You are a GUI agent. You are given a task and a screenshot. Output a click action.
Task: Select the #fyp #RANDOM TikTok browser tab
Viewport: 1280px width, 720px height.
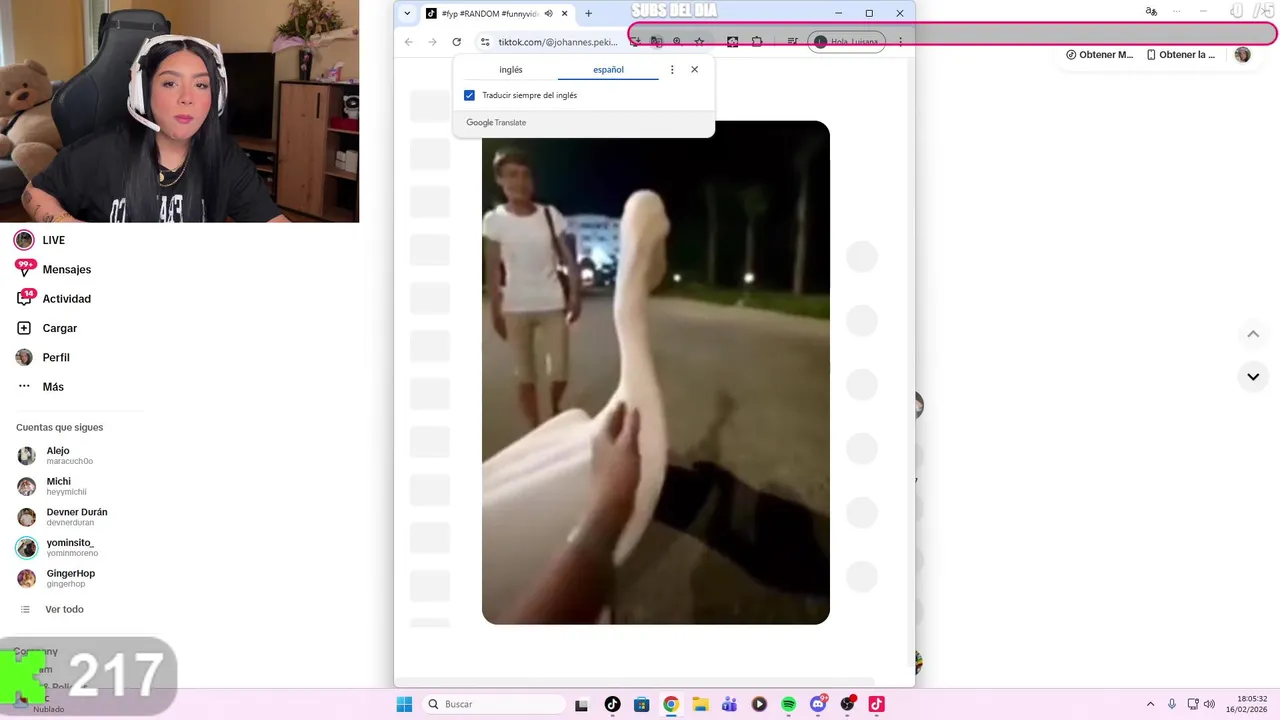coord(490,13)
